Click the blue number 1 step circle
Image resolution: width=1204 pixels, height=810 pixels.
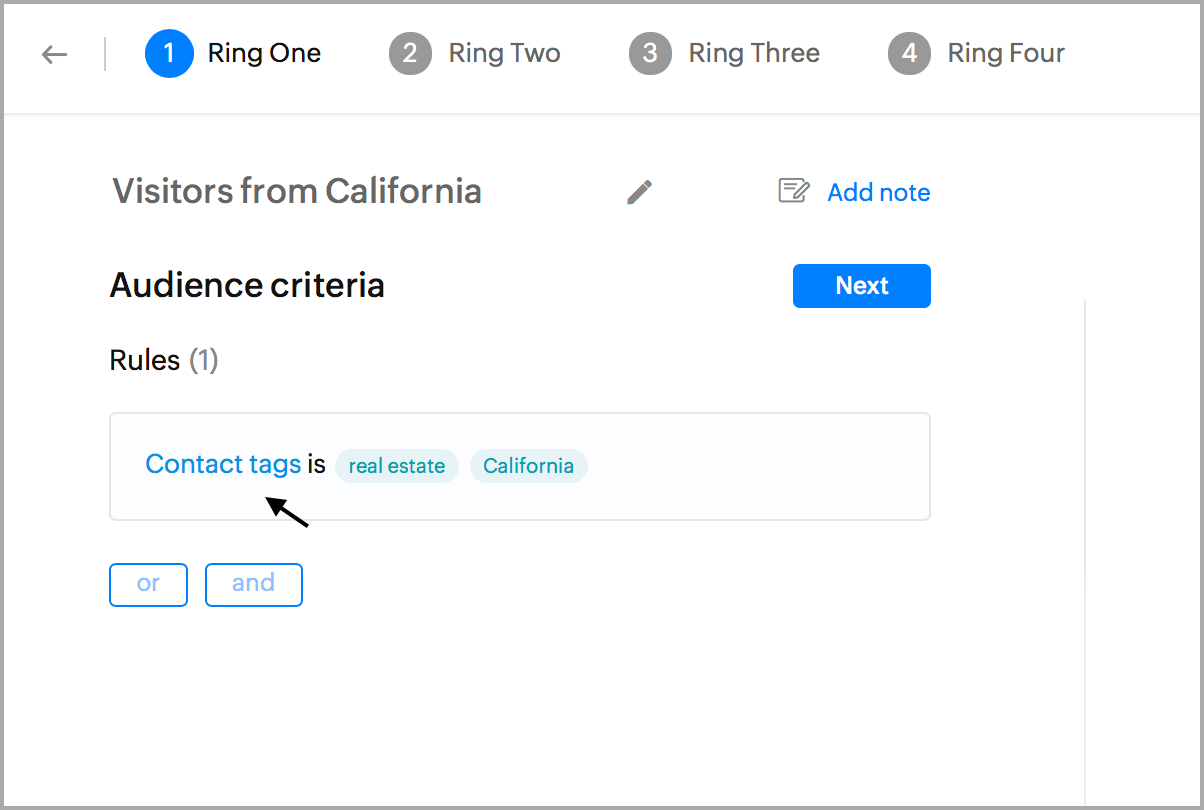point(169,54)
